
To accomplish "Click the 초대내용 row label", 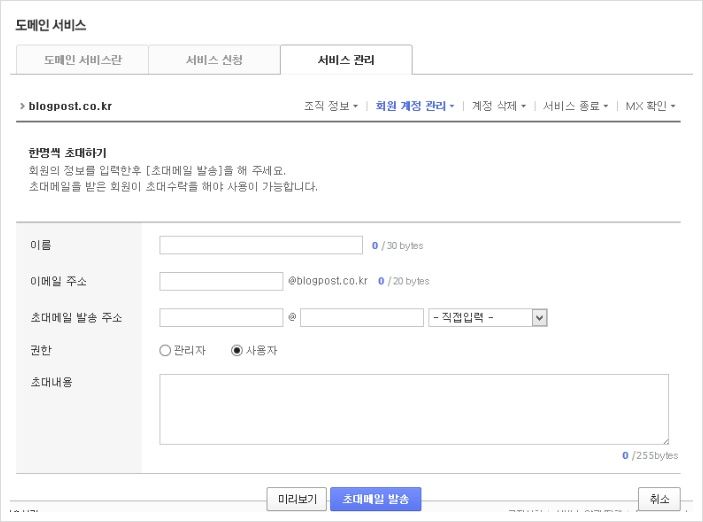I will point(52,382).
